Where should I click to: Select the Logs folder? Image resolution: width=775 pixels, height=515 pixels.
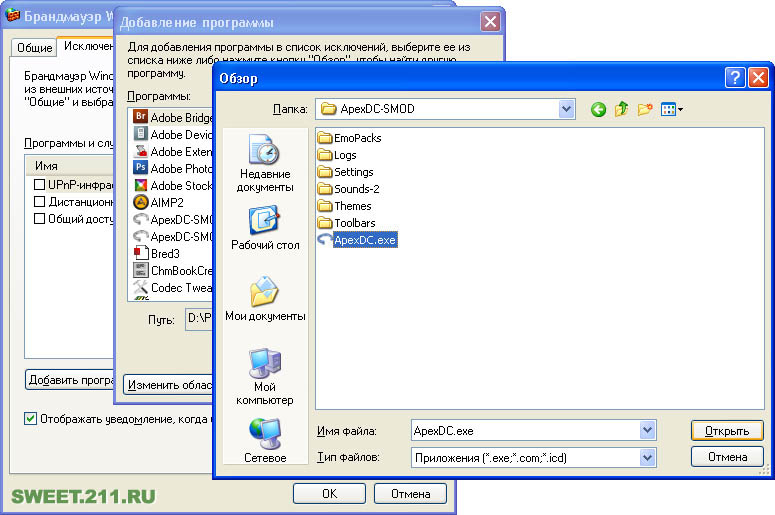click(x=337, y=155)
